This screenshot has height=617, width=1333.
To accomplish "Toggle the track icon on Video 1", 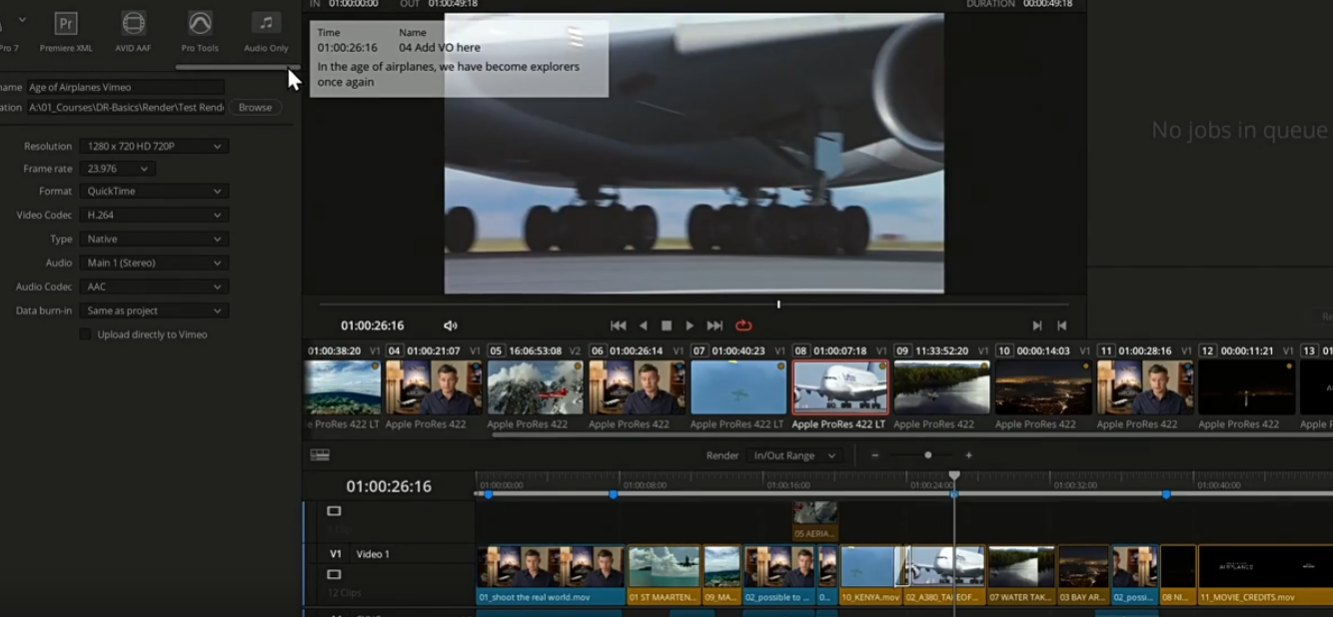I will [334, 575].
